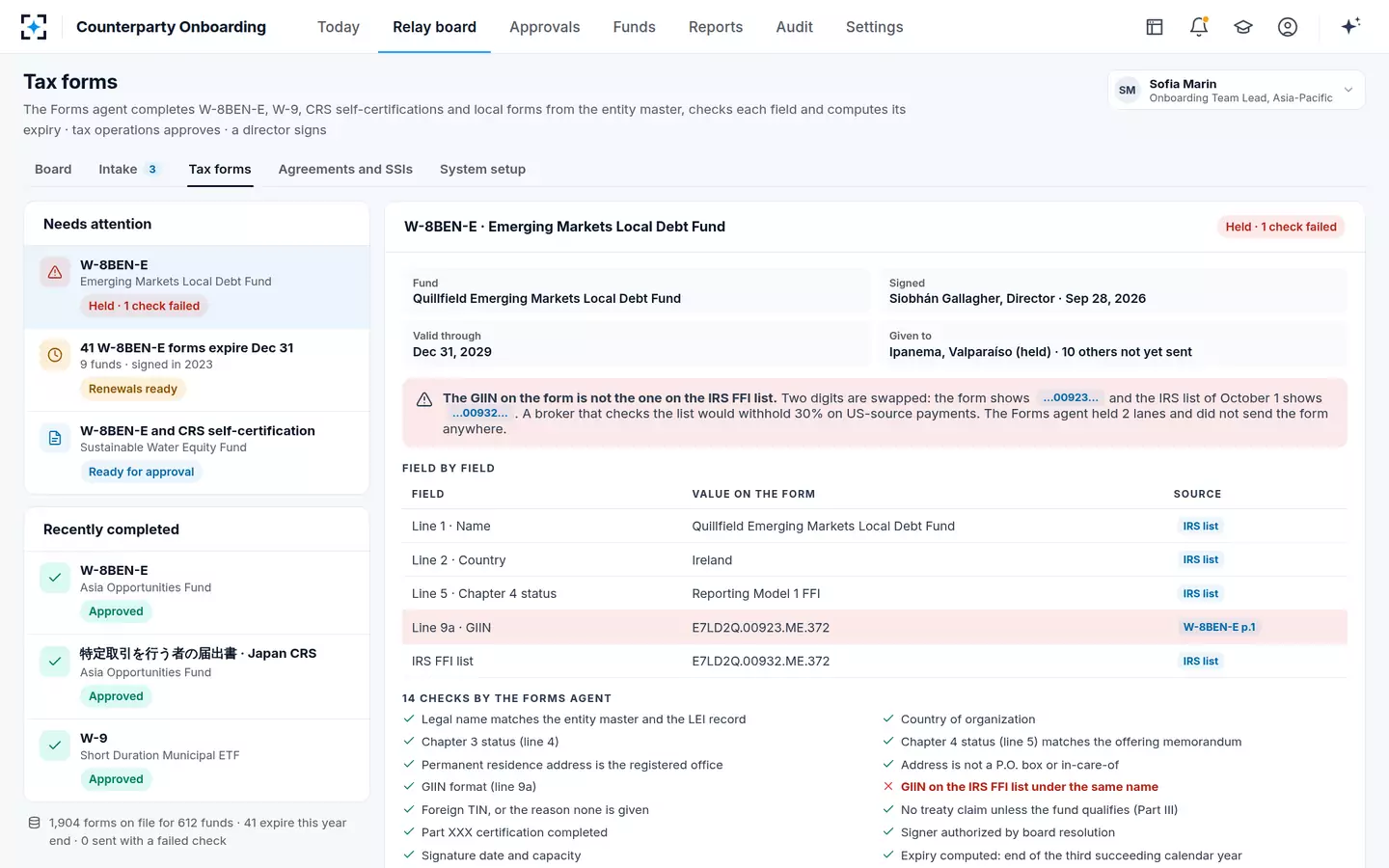Click the ...00932... GIIN chip in warning
1389x868 pixels.
click(x=479, y=413)
